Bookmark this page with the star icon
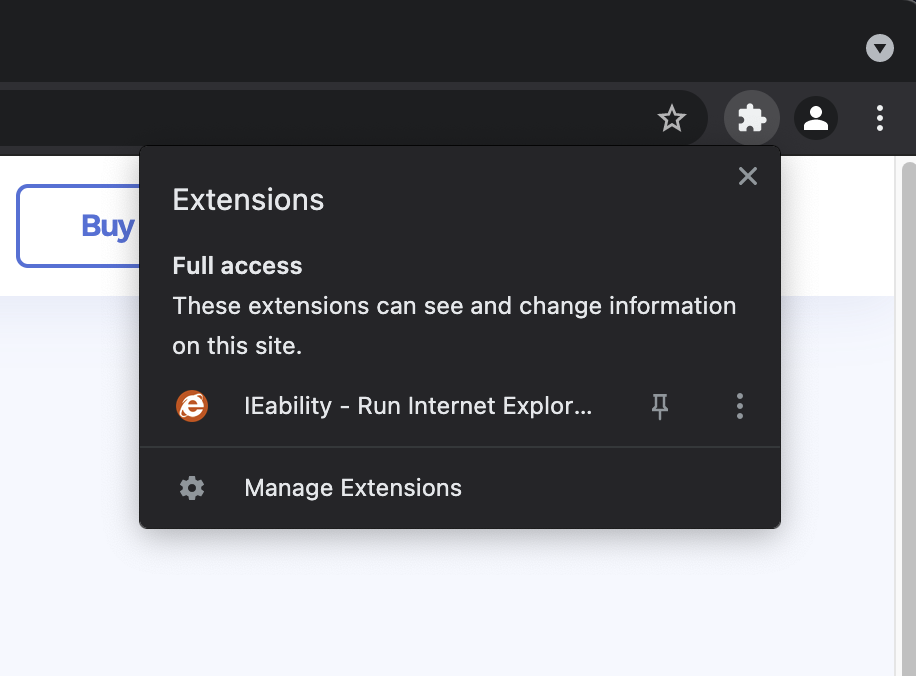The width and height of the screenshot is (916, 676). point(671,119)
